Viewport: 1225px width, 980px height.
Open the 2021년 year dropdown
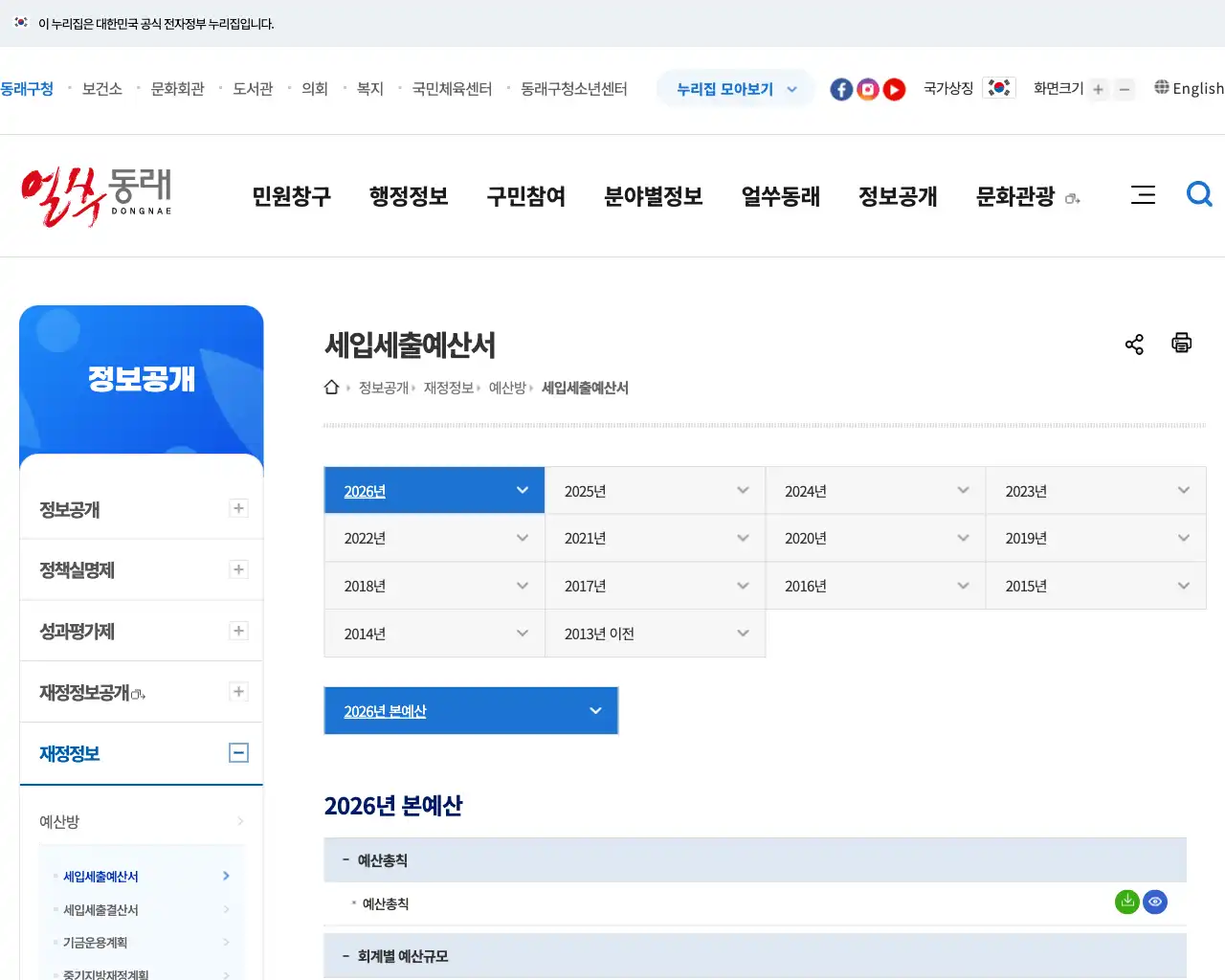coord(656,538)
